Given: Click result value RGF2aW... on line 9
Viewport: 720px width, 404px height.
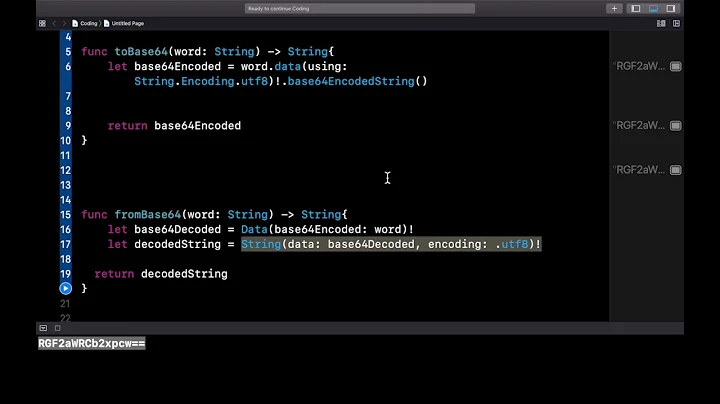Looking at the screenshot, I should tap(639, 126).
